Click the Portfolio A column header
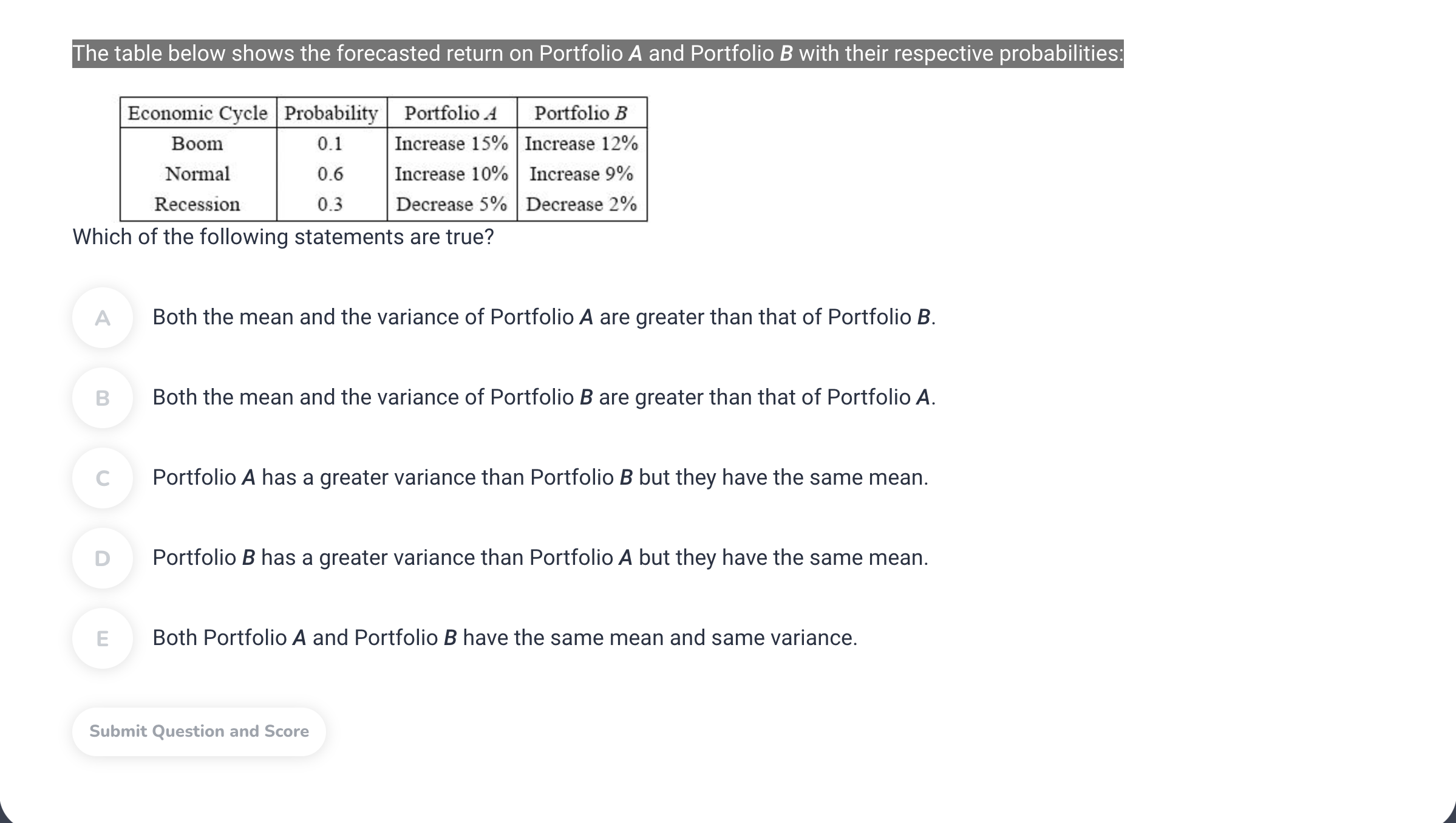Image resolution: width=1456 pixels, height=823 pixels. tap(450, 113)
